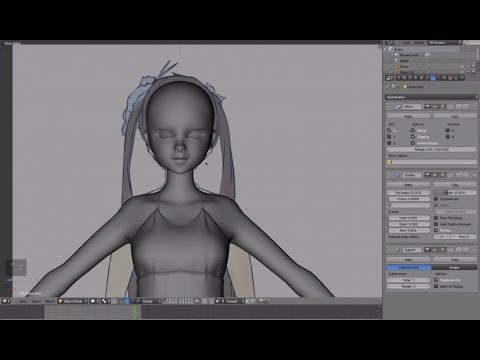This screenshot has height=360, width=480.
Task: Toggle Mirror modifier edit mode display icon
Action: point(442,107)
